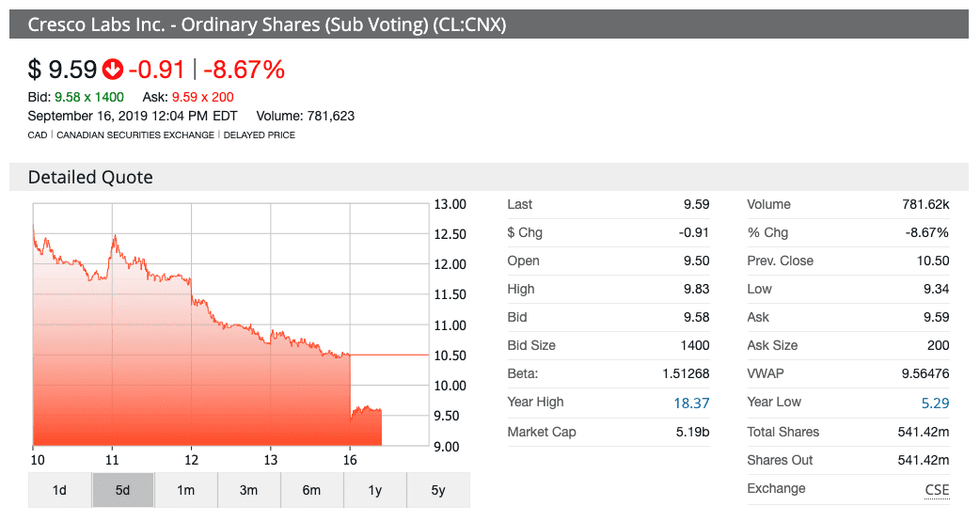
Task: Click the date 16 marker on chart axis
Action: click(x=351, y=461)
